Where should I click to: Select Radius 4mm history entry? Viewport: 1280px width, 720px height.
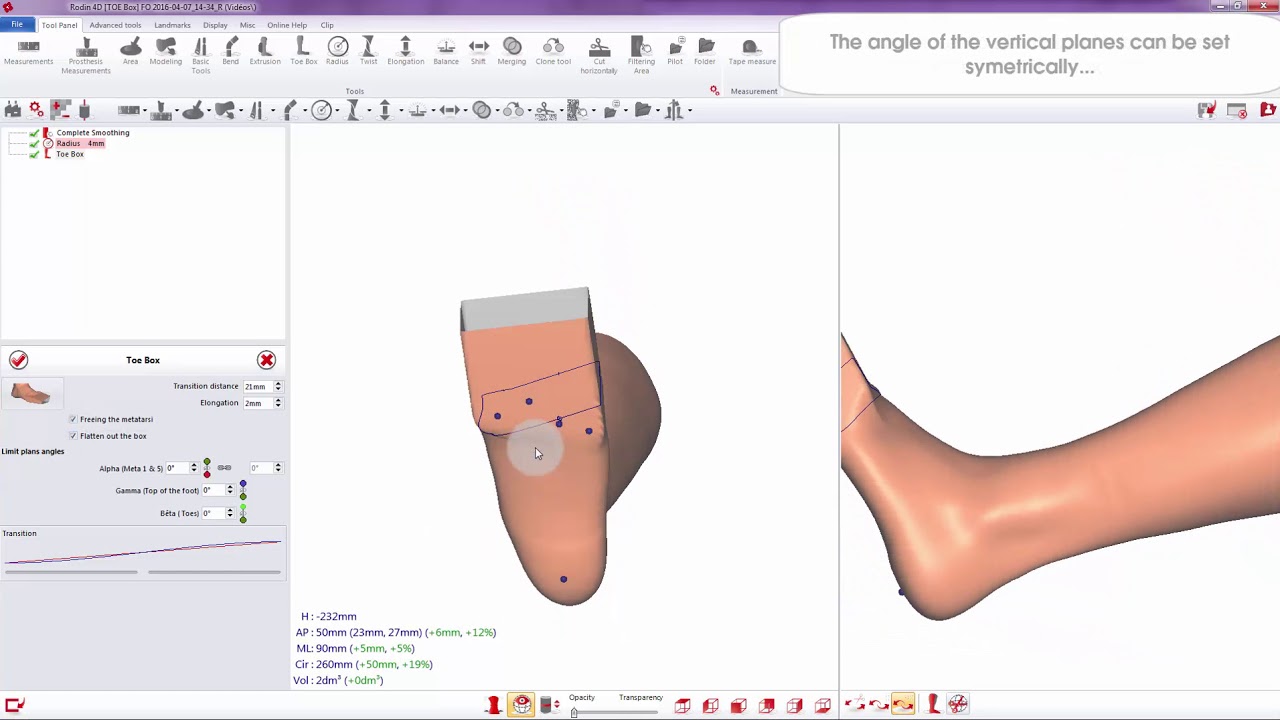[80, 144]
